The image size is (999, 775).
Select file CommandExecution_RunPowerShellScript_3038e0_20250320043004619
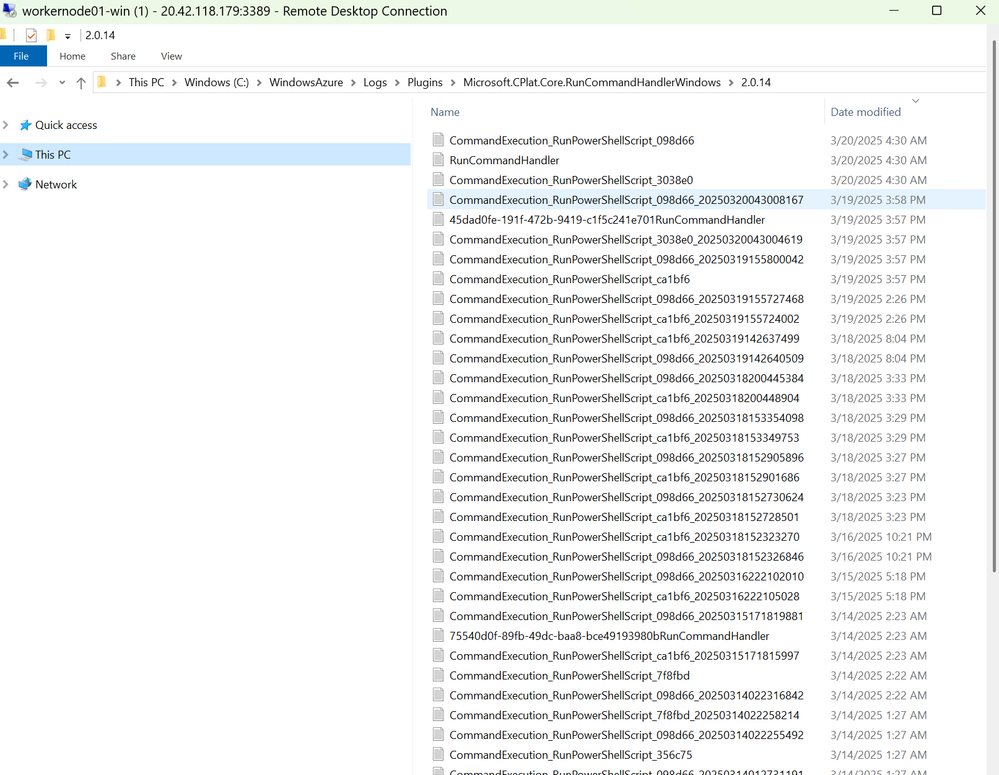(626, 240)
